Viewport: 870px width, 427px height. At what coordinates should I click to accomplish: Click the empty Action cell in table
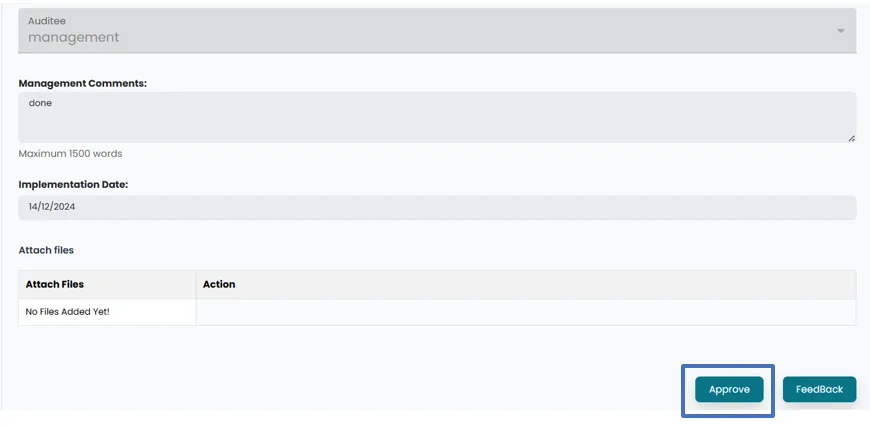pyautogui.click(x=525, y=312)
